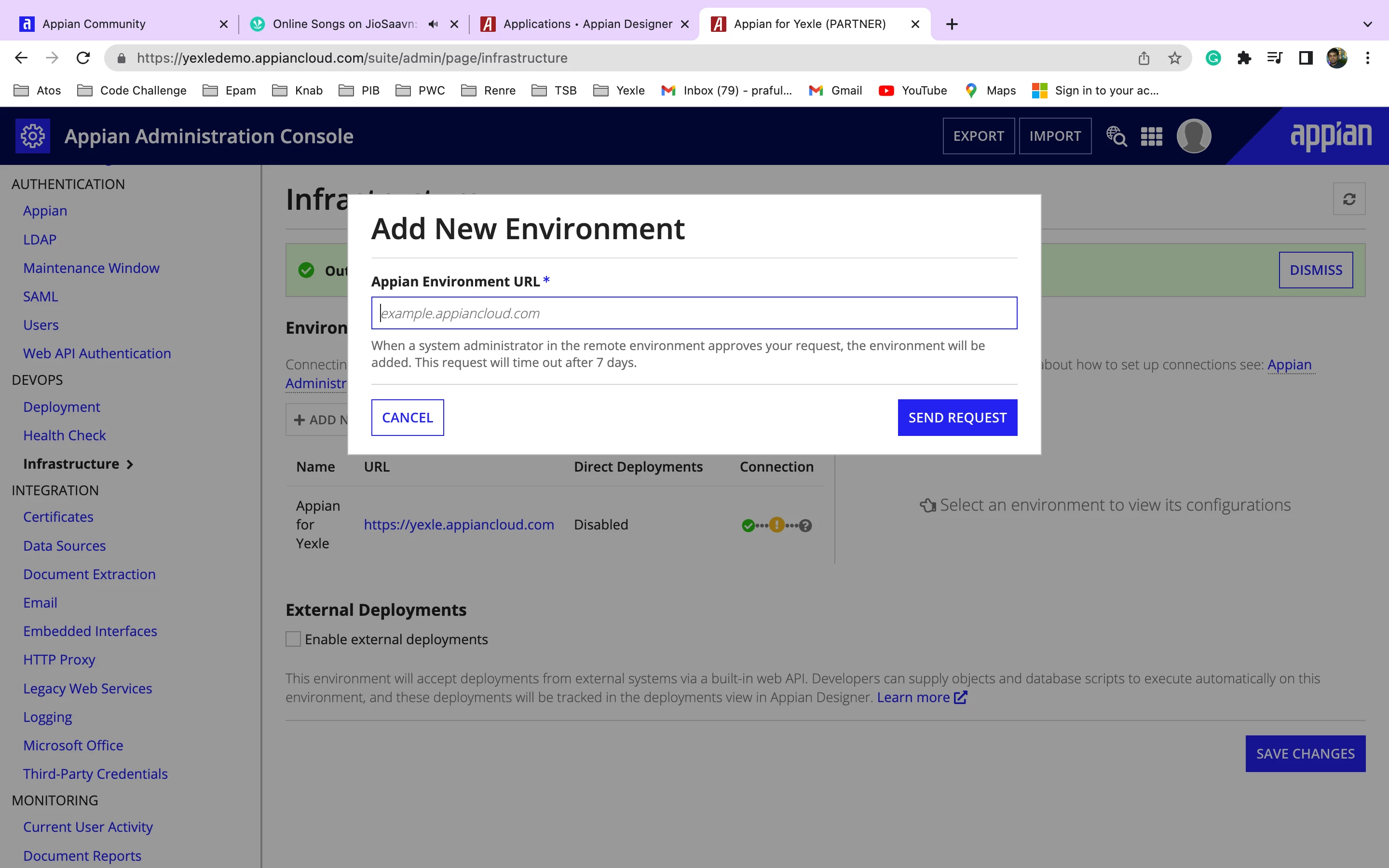The image size is (1389, 868).
Task: Click the Cancel button in the dialog
Action: [408, 417]
